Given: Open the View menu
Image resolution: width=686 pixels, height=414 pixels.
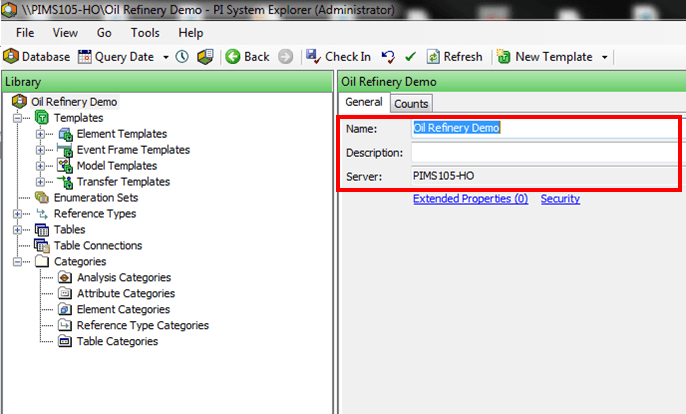Looking at the screenshot, I should tap(65, 33).
